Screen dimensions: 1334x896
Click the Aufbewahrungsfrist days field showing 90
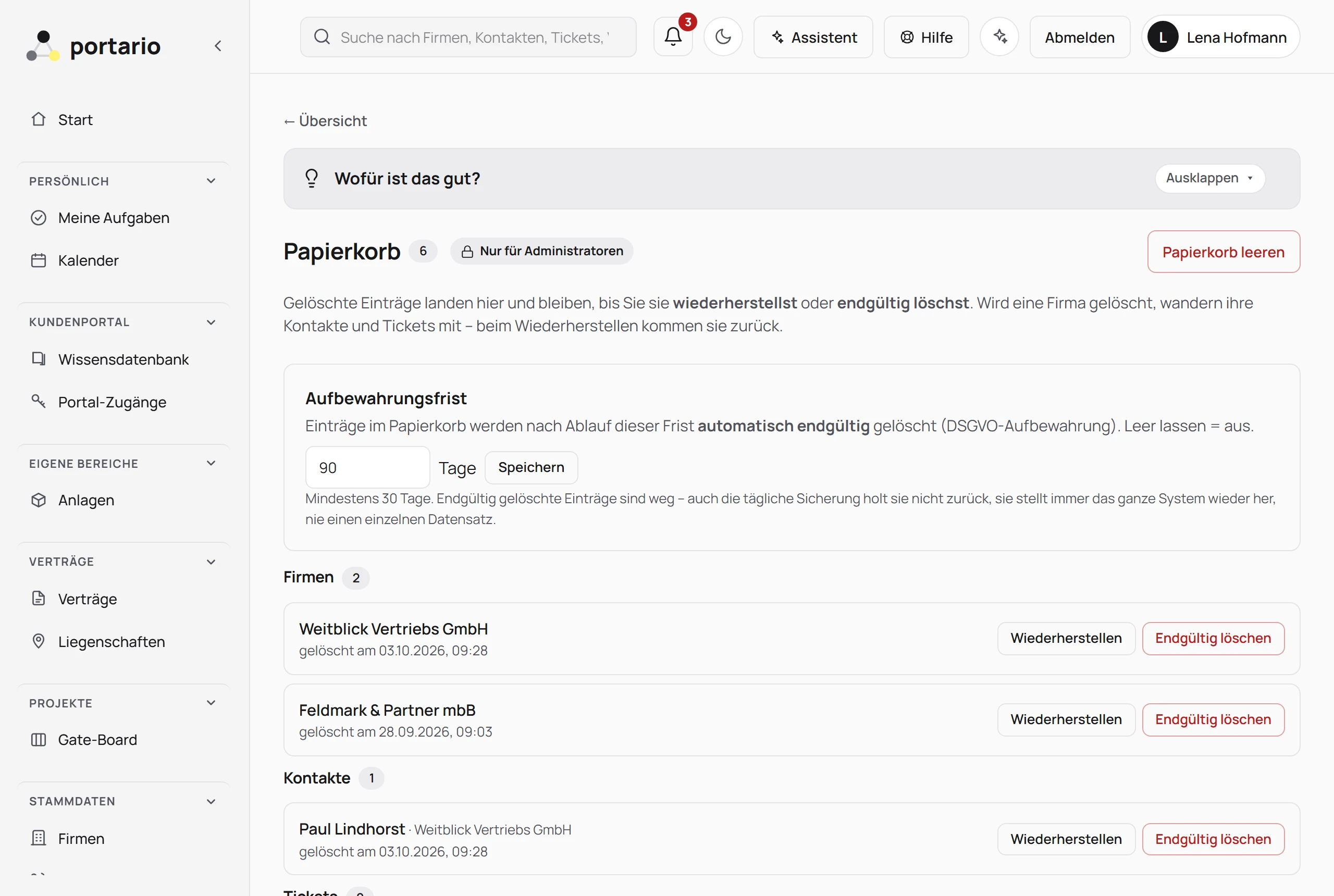click(x=367, y=467)
